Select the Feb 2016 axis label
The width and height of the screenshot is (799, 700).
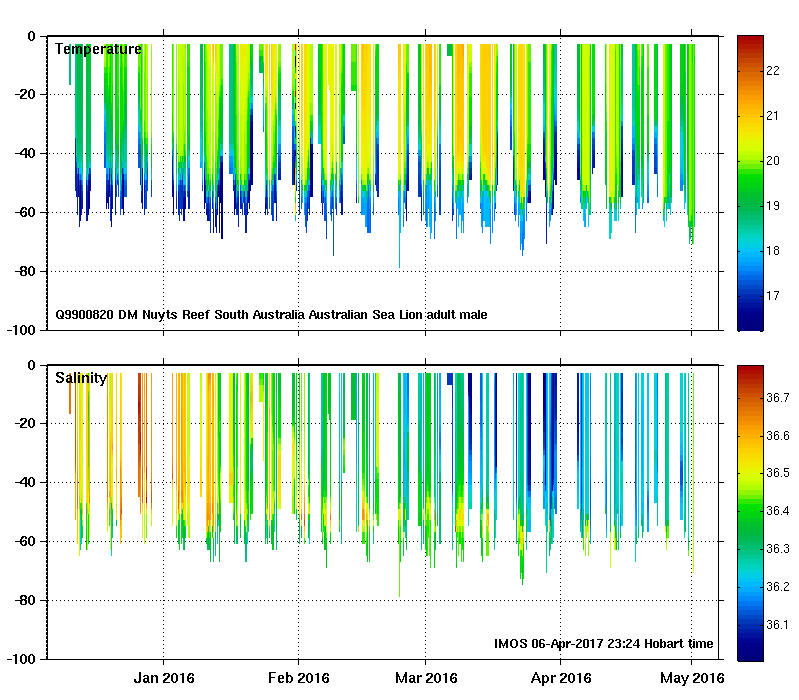299,678
